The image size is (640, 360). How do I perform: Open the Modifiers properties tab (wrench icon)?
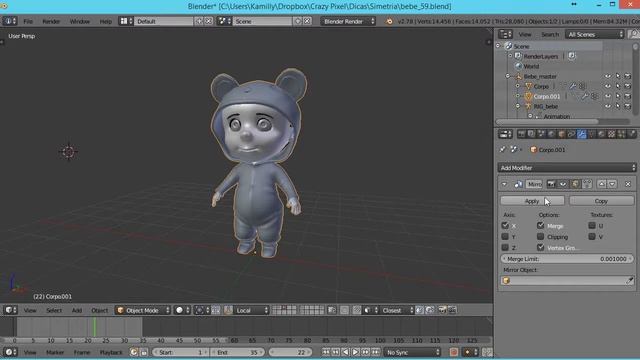pos(581,134)
